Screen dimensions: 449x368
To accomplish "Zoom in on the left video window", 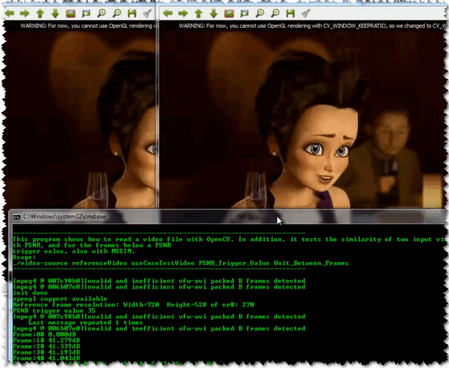I will [x=102, y=13].
